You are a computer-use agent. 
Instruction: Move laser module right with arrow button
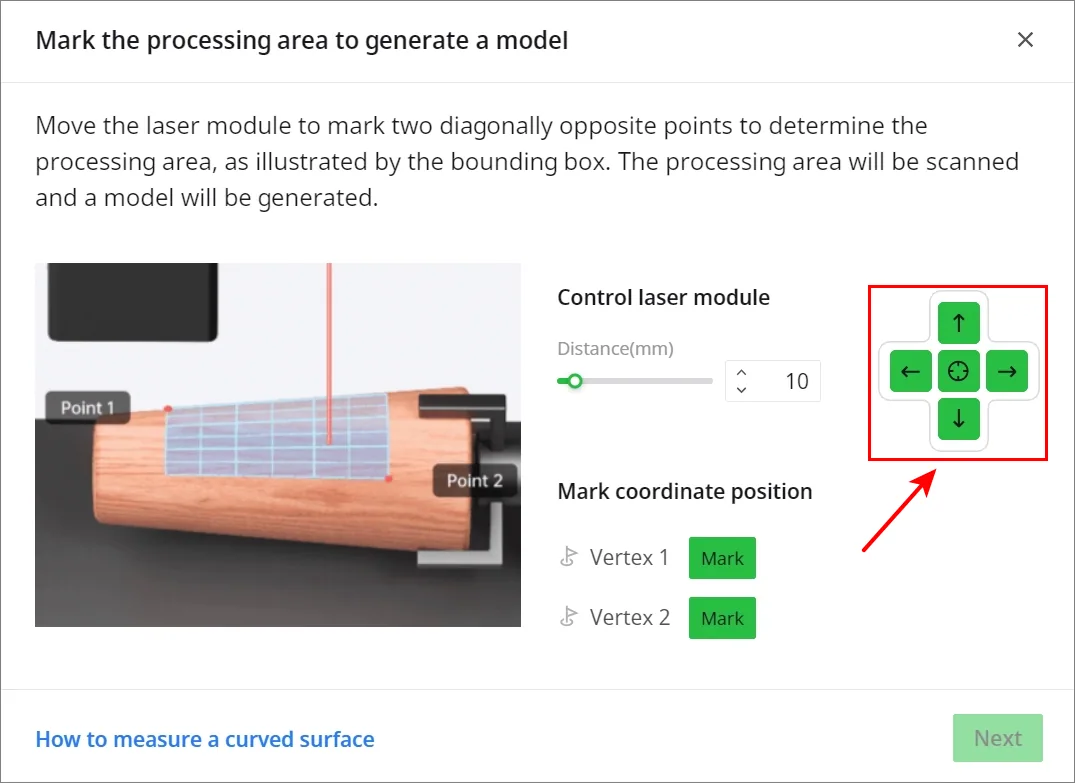click(1007, 371)
